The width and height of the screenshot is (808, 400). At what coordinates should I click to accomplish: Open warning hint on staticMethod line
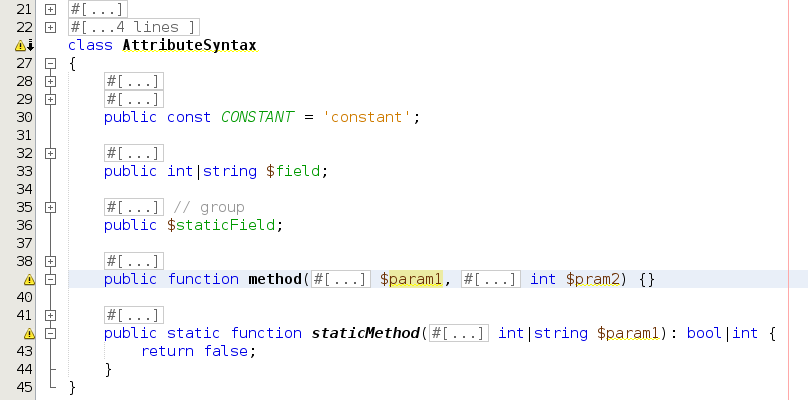pyautogui.click(x=29, y=334)
